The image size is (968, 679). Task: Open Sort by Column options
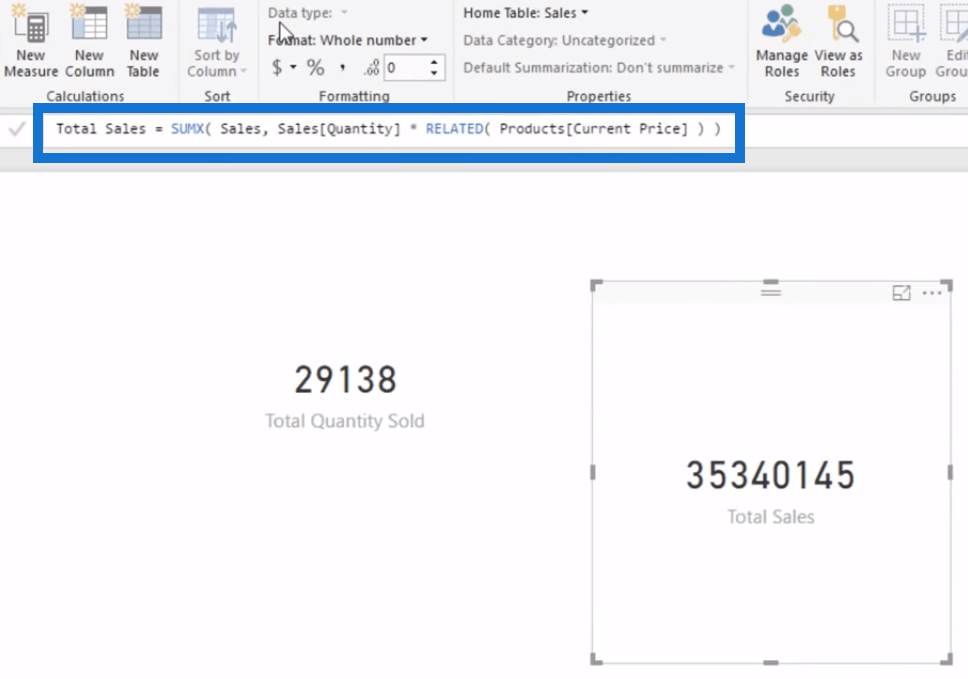[217, 42]
